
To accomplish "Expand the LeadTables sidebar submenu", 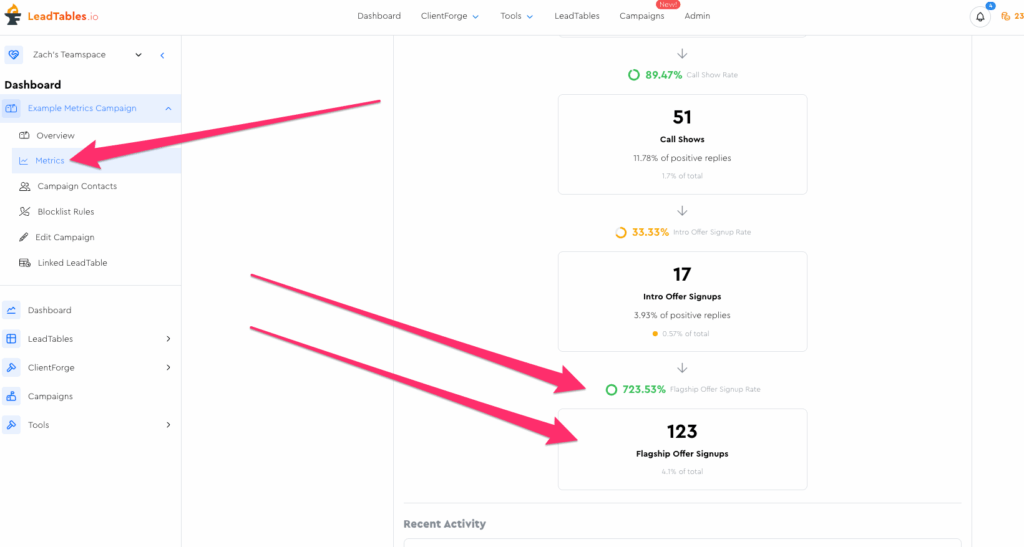I will click(x=168, y=339).
